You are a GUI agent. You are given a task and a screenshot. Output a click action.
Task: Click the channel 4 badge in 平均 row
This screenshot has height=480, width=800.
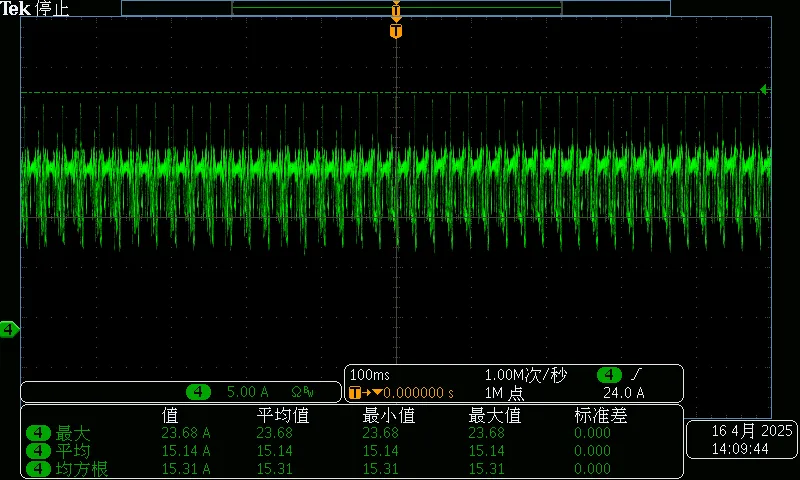38,451
